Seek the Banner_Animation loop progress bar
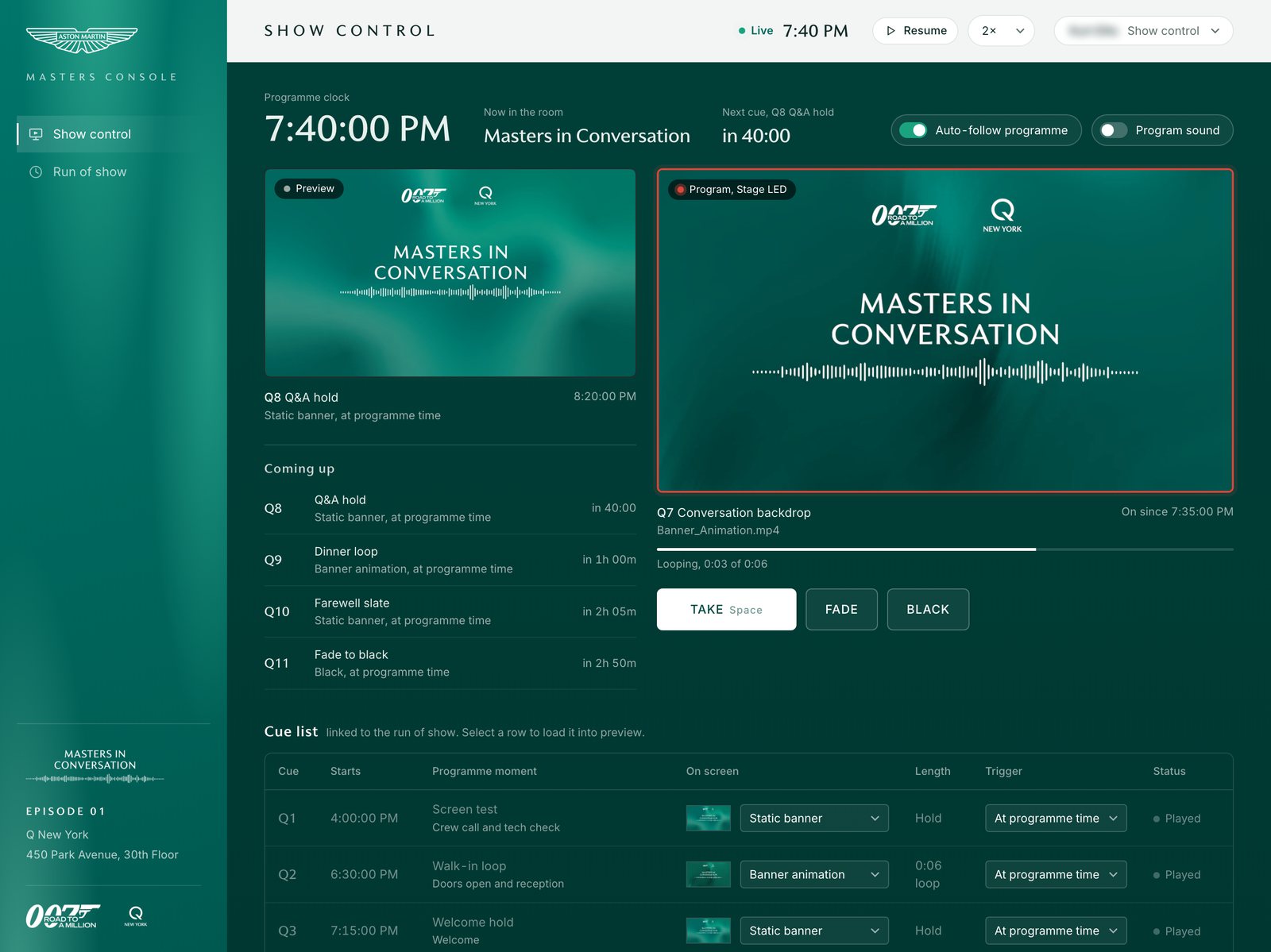1271x952 pixels. coord(945,549)
